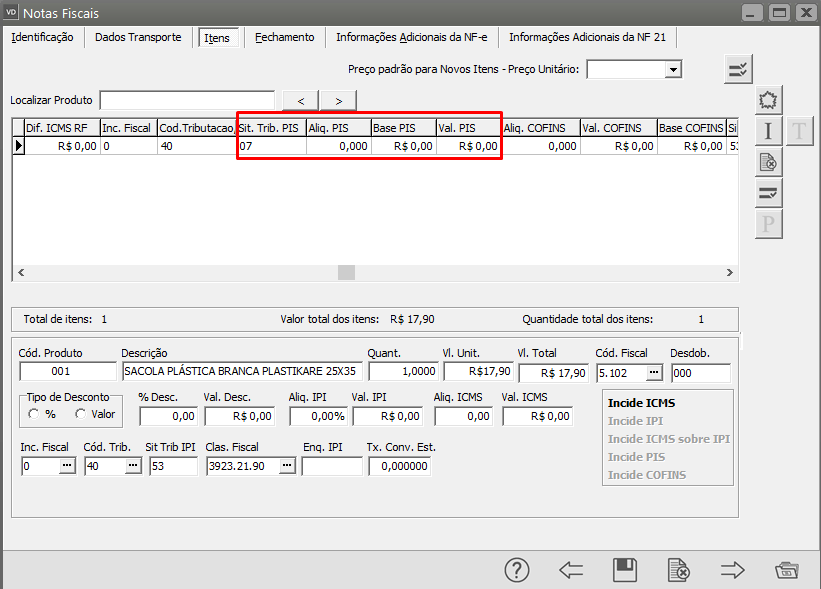Open the folder icon in the bottom bar

tap(787, 570)
